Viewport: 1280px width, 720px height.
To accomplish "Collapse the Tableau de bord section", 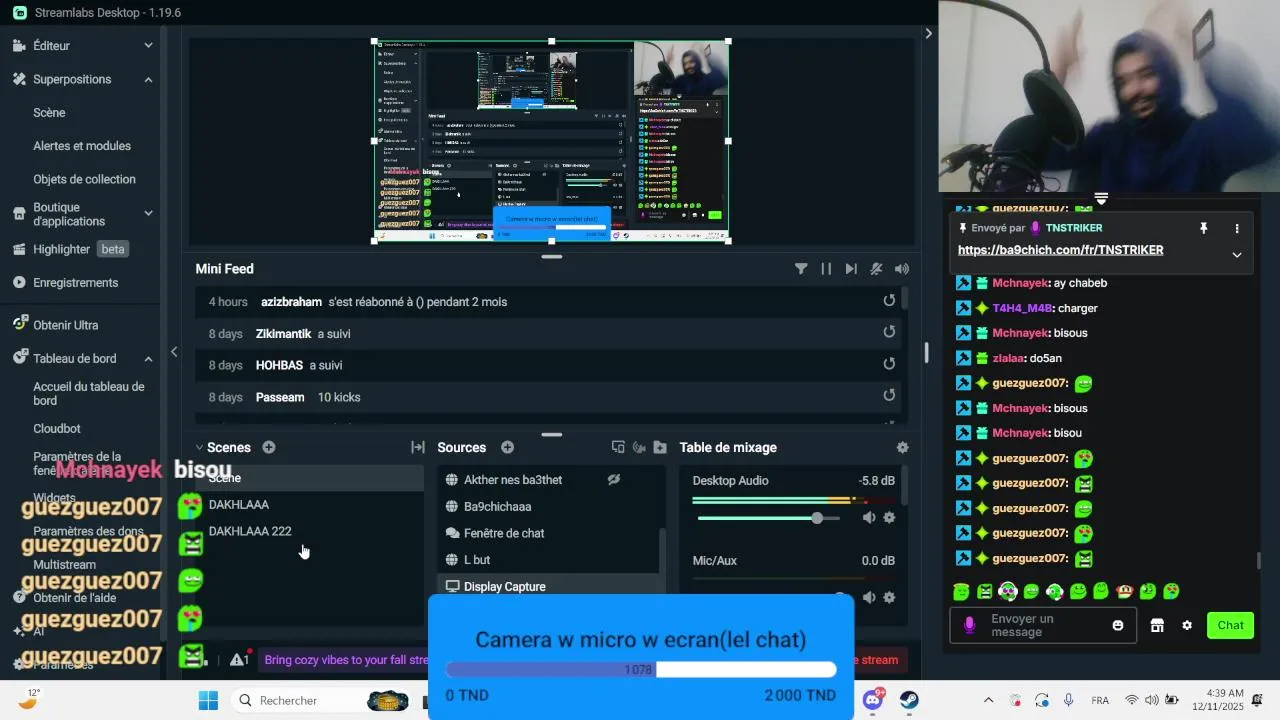I will 148,358.
